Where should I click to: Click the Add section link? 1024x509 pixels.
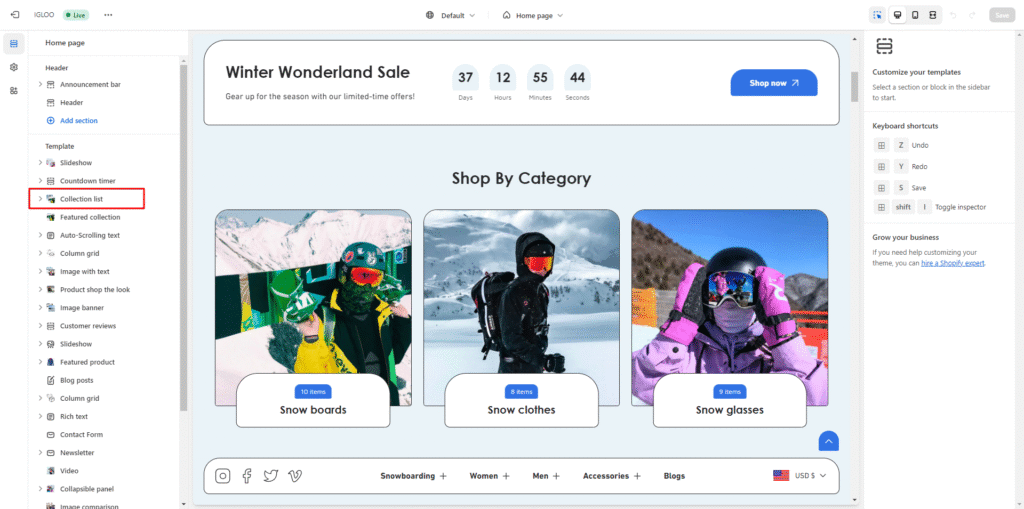[x=78, y=121]
